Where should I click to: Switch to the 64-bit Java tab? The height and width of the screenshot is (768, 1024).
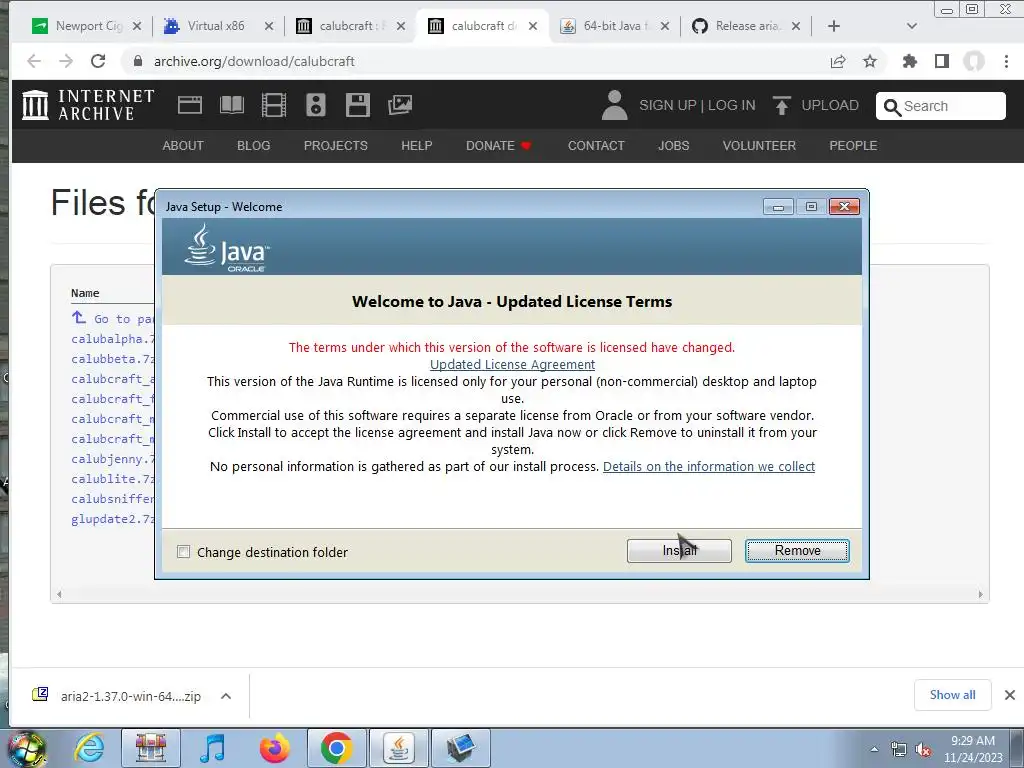point(615,26)
